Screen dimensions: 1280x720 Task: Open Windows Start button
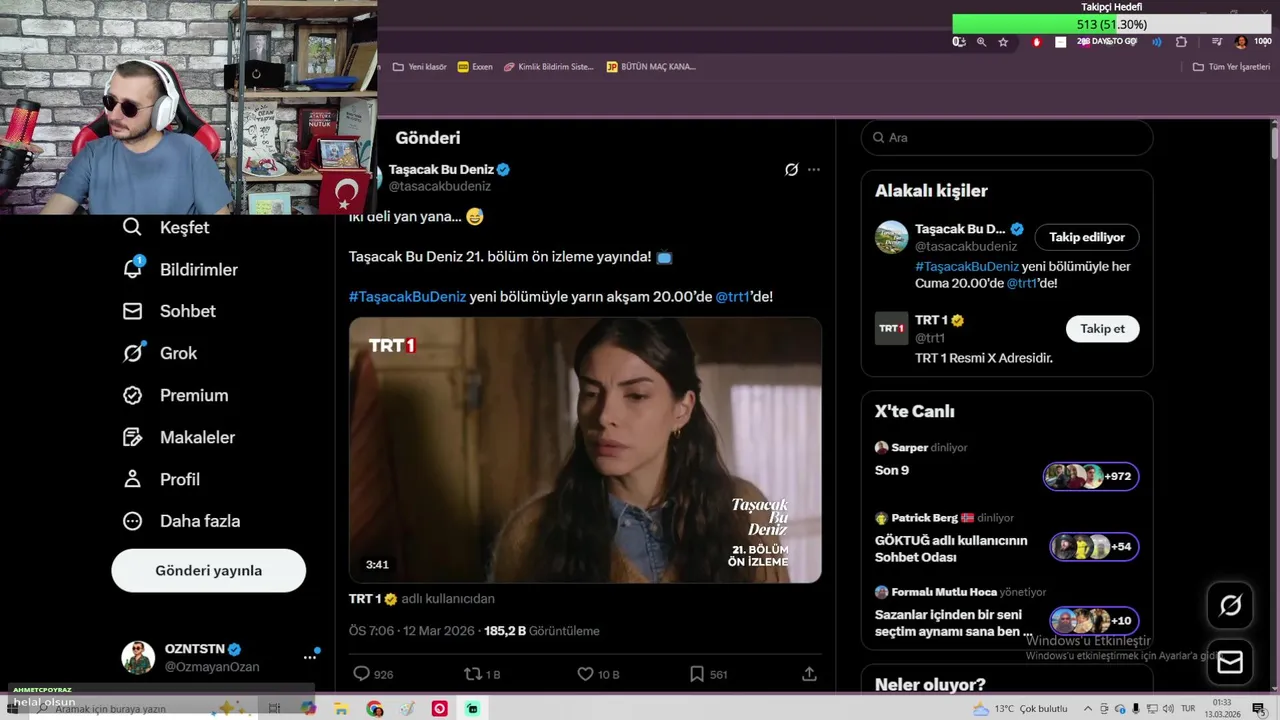tap(12, 709)
